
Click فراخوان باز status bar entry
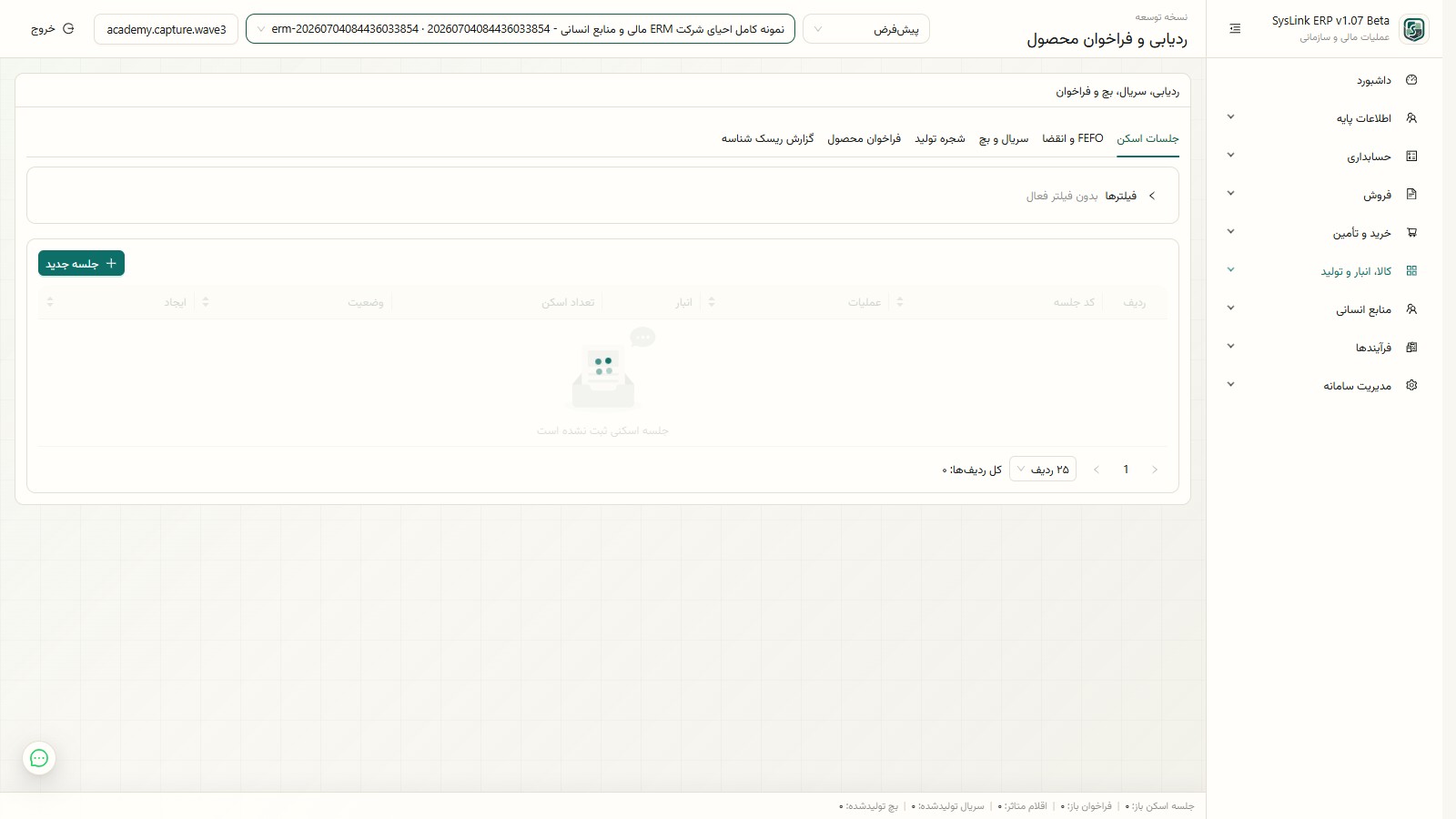coord(1087,806)
